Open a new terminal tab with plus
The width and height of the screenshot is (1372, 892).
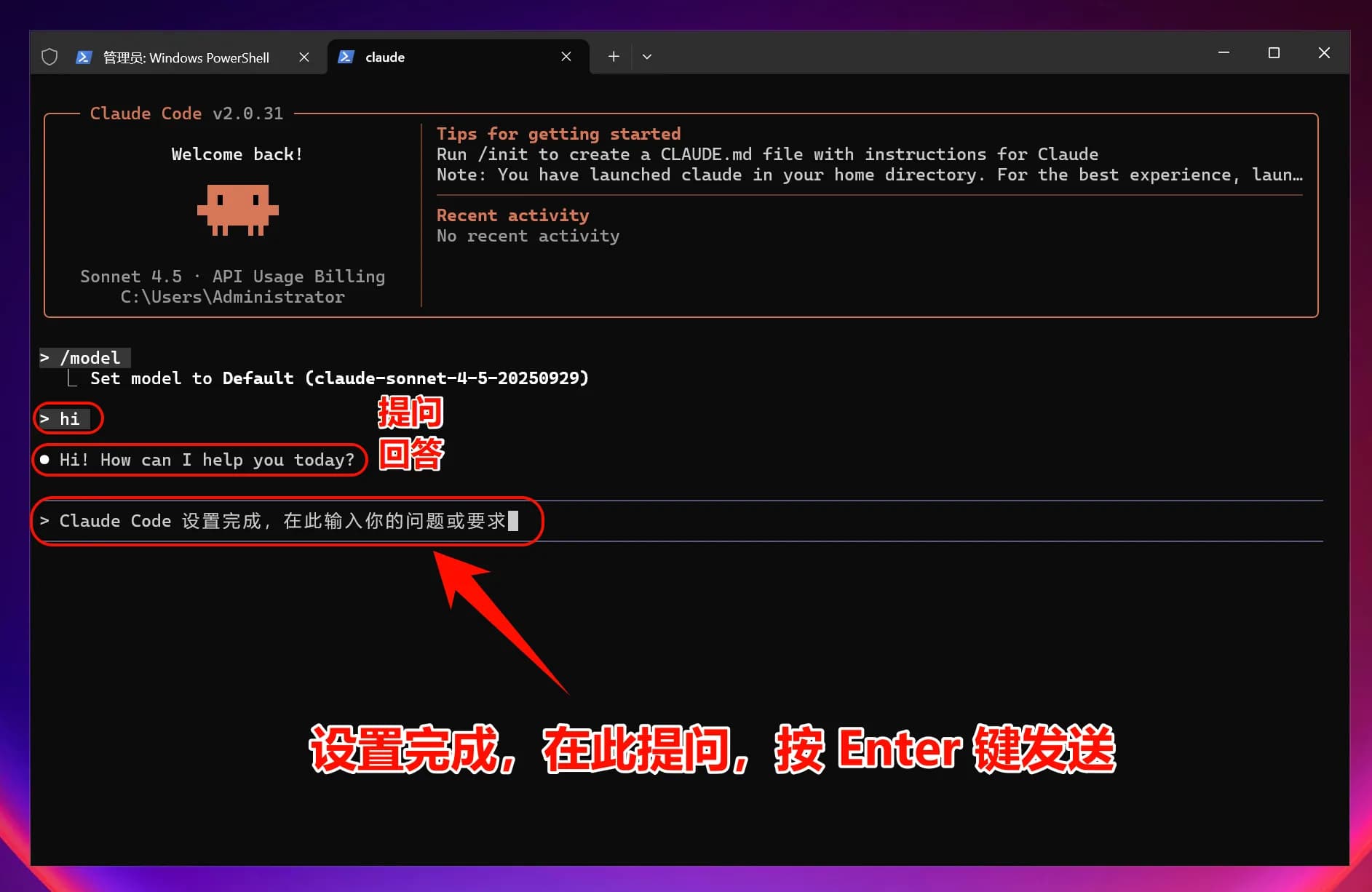click(614, 57)
